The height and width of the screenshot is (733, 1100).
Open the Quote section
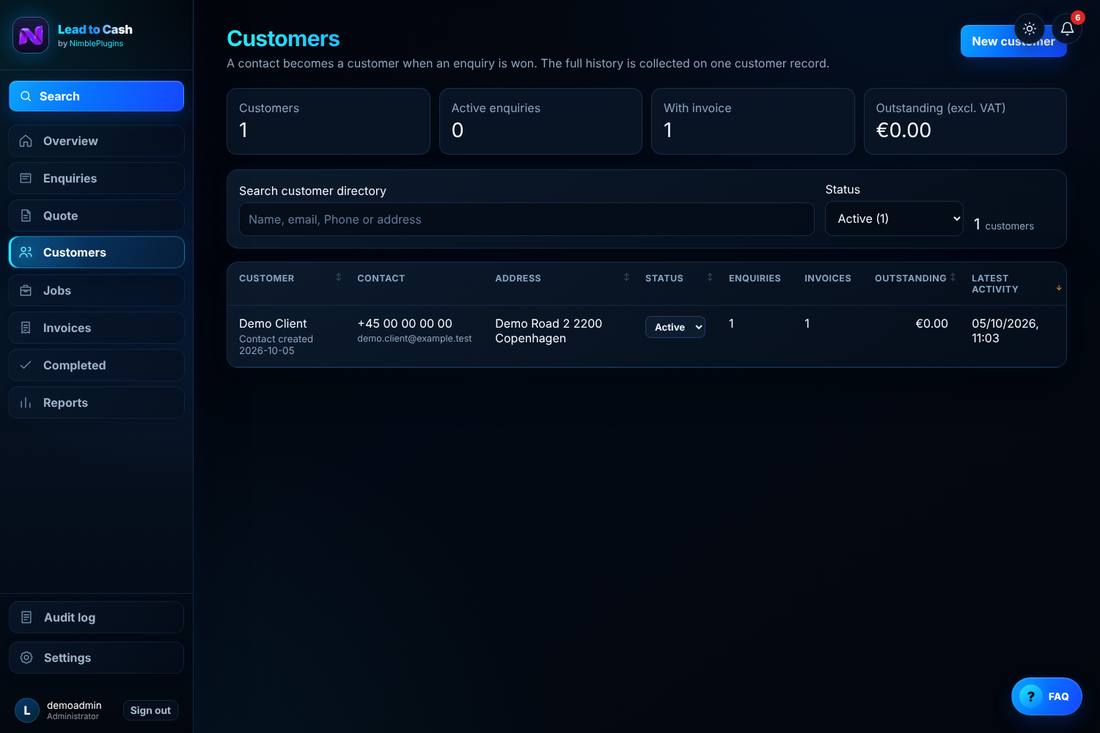(x=97, y=215)
